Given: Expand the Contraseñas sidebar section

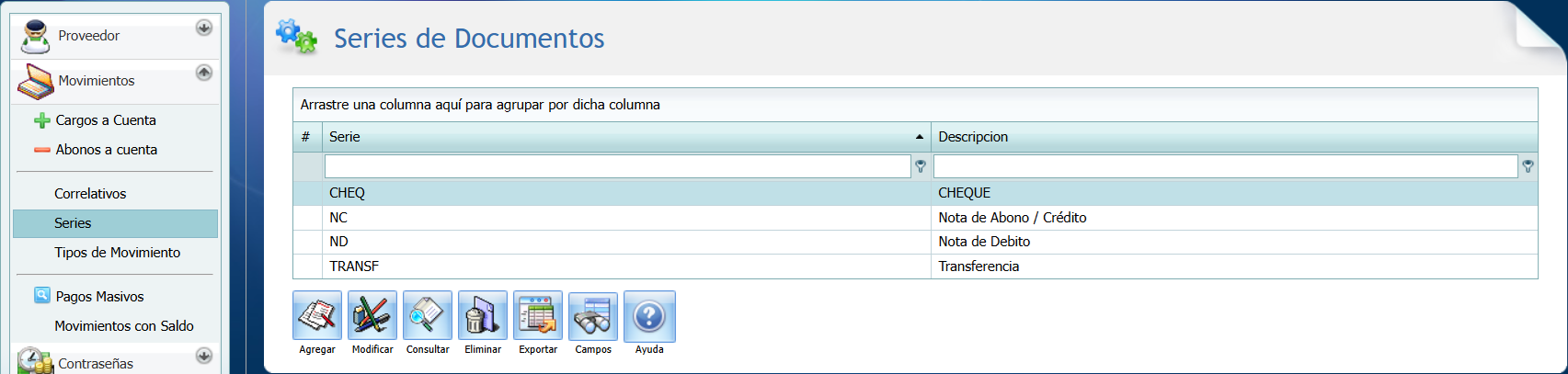Looking at the screenshot, I should pyautogui.click(x=204, y=356).
